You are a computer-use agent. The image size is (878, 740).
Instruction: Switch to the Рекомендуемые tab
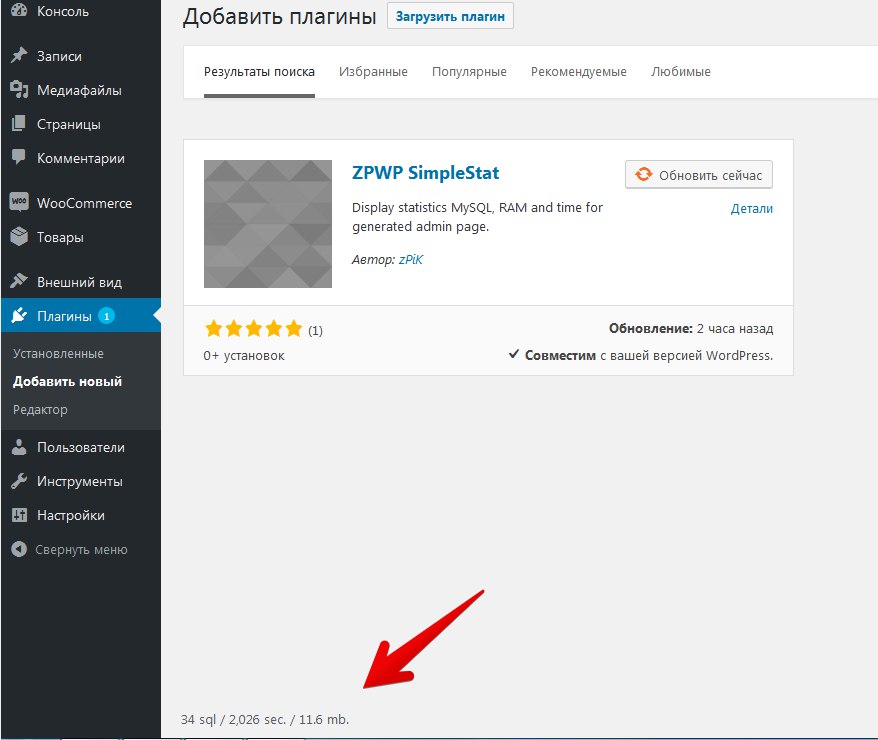[578, 72]
